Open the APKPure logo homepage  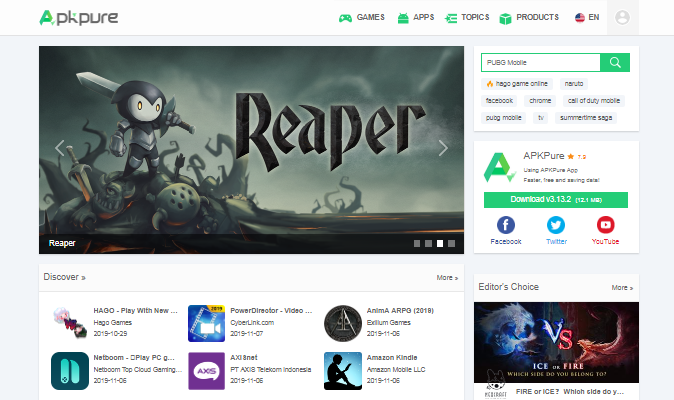coord(79,18)
